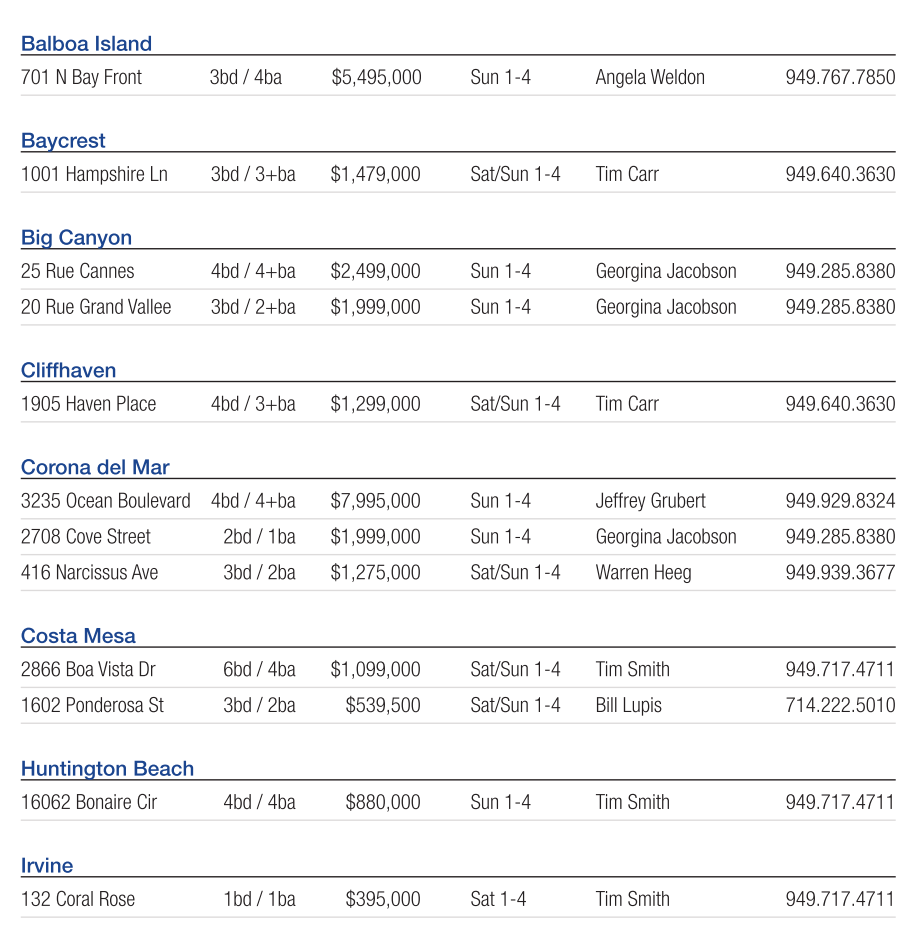920x929 pixels.
Task: Select the Costa Mesa heading
Action: point(78,636)
